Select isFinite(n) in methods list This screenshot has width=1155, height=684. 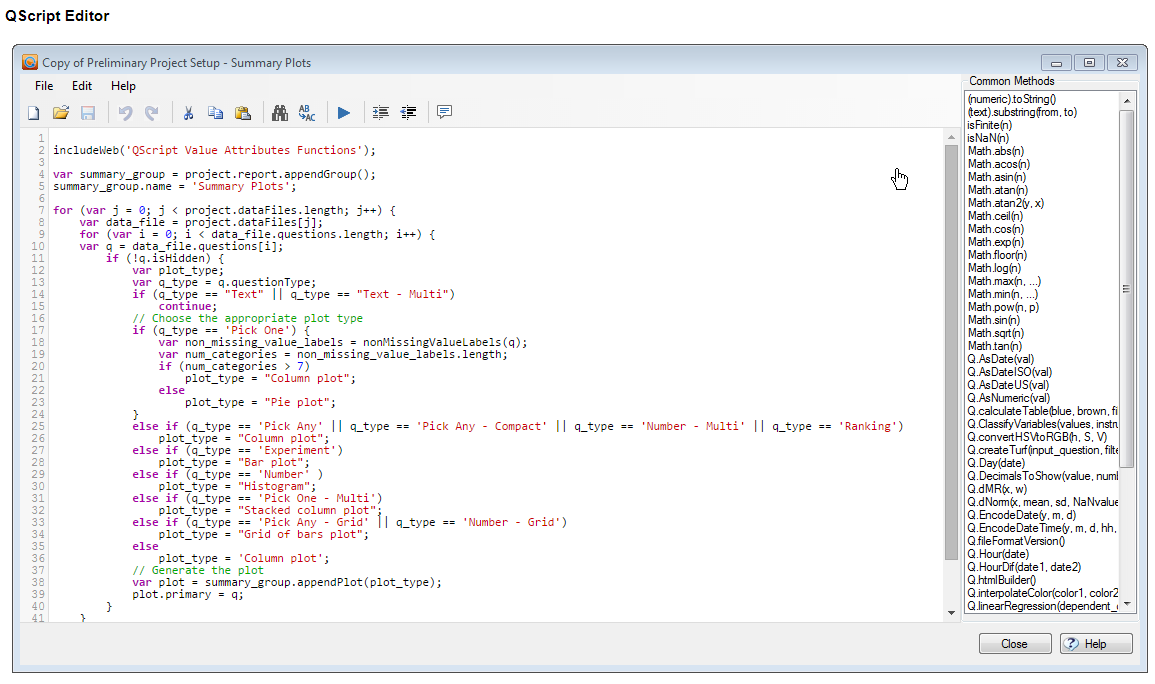pos(989,125)
